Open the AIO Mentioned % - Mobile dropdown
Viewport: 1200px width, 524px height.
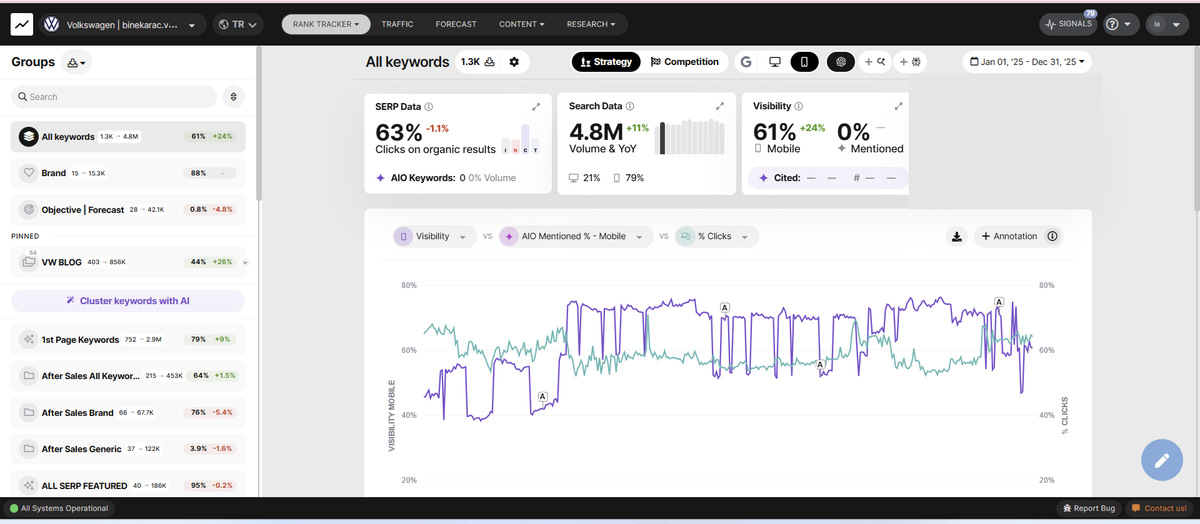pyautogui.click(x=575, y=237)
